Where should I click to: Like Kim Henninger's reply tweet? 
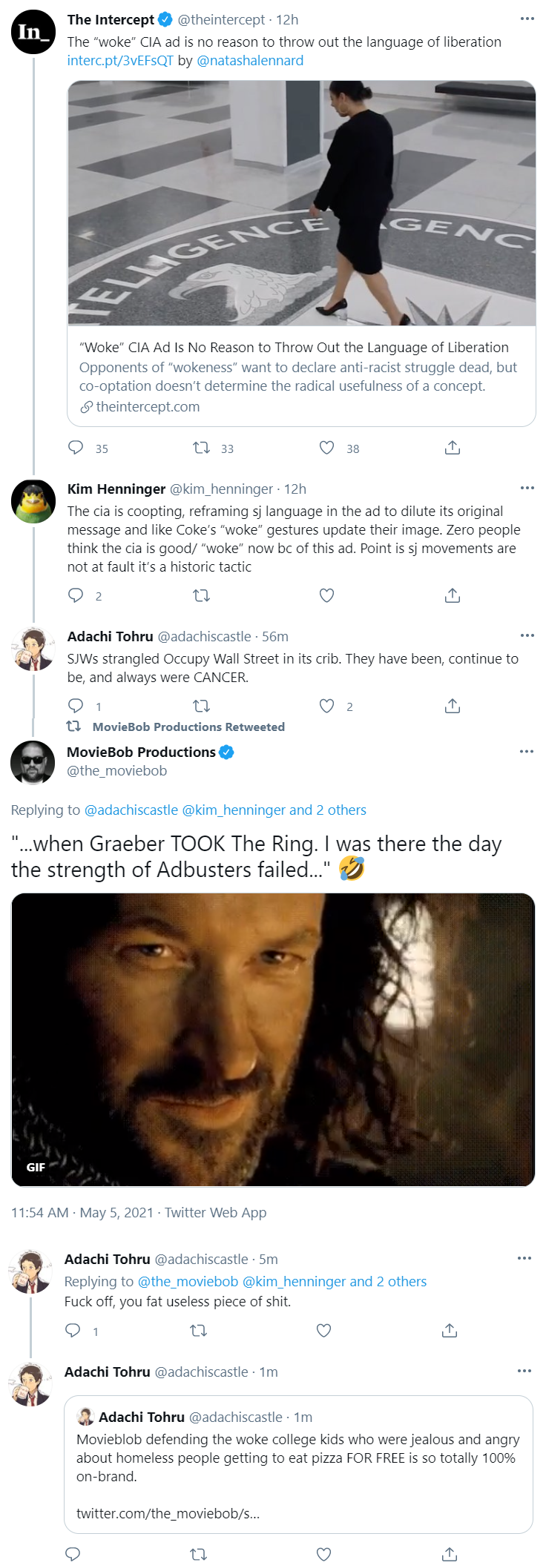tap(326, 595)
